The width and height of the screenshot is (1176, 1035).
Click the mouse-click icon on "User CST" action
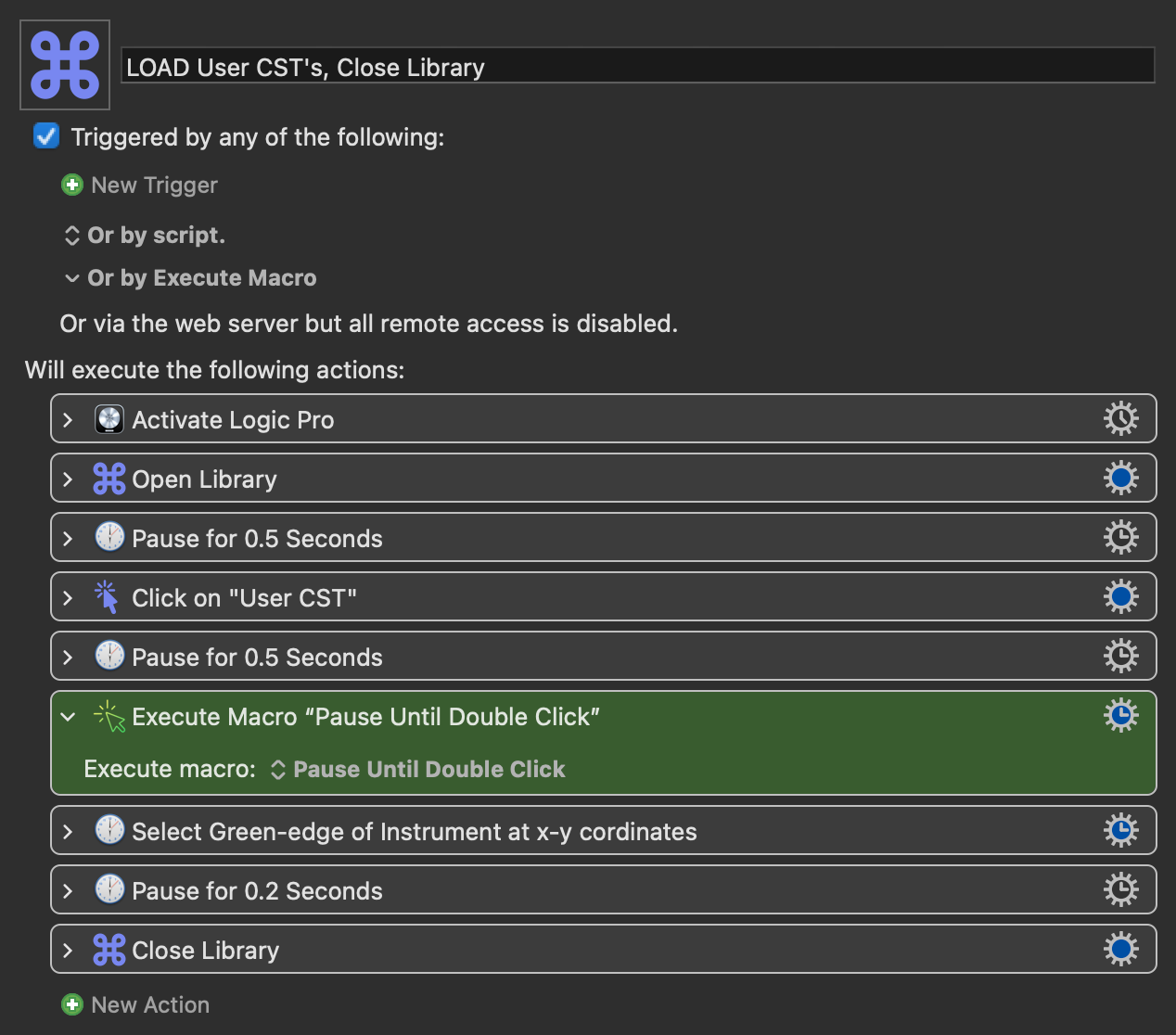coord(108,597)
